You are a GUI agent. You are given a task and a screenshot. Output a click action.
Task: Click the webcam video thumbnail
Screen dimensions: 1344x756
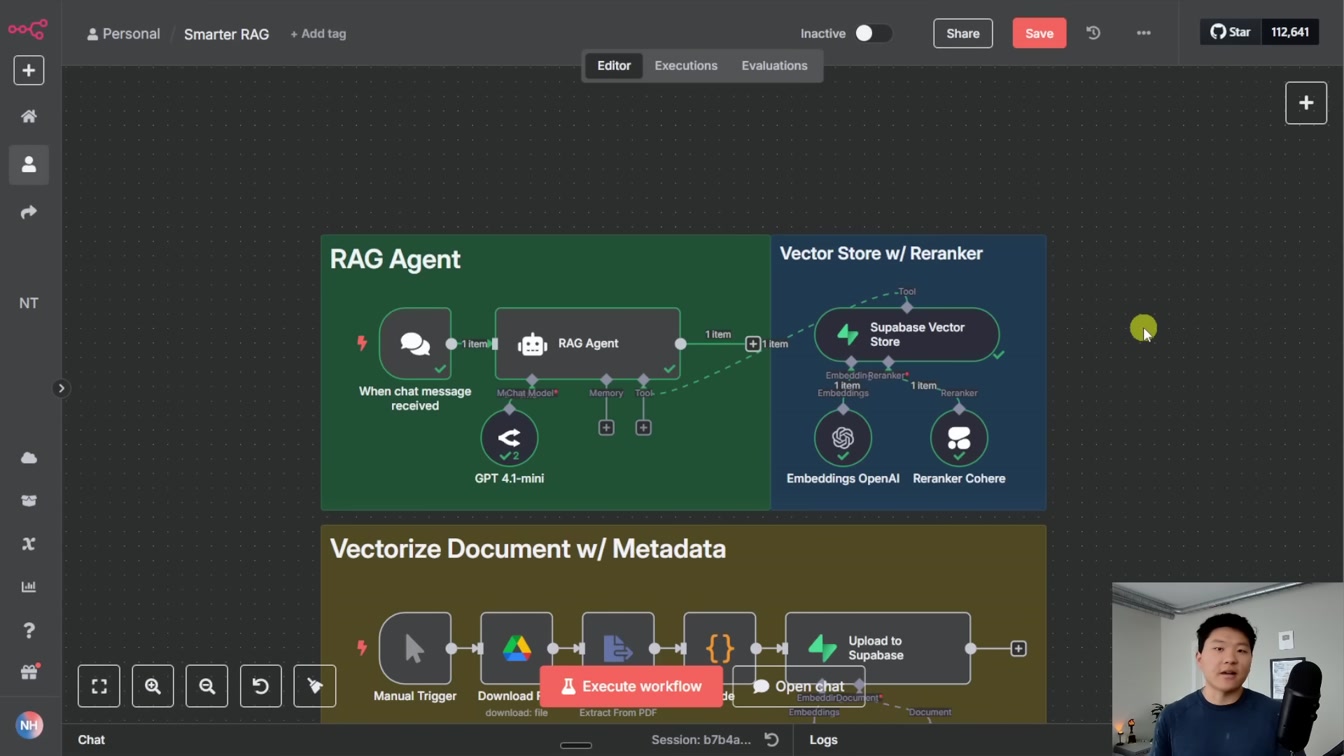point(1228,669)
